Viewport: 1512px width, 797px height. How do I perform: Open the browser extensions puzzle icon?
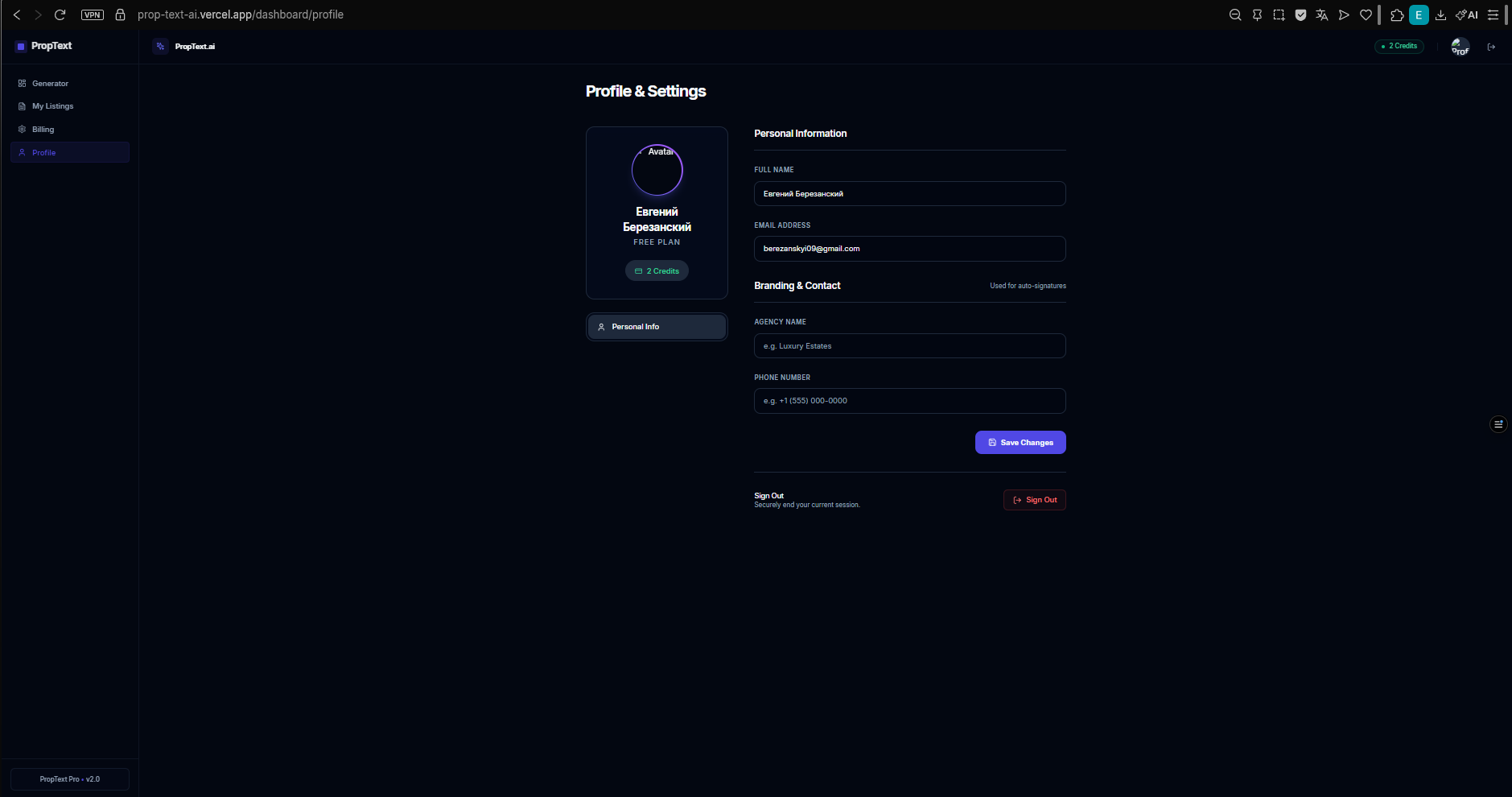(1398, 14)
